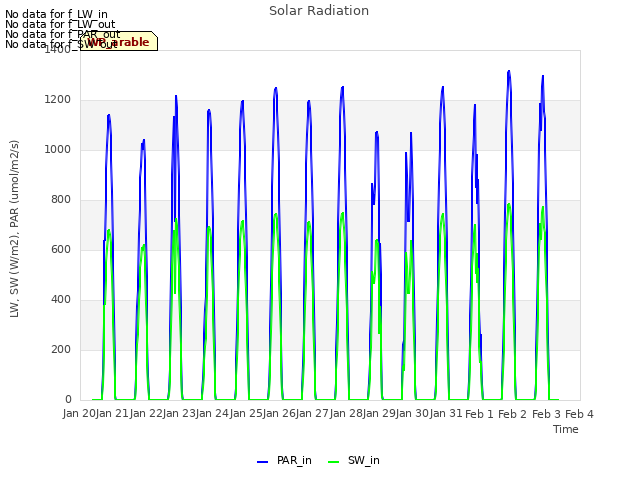Click the Jan 23 x-axis tick label
This screenshot has width=640, height=480.
(179, 414)
